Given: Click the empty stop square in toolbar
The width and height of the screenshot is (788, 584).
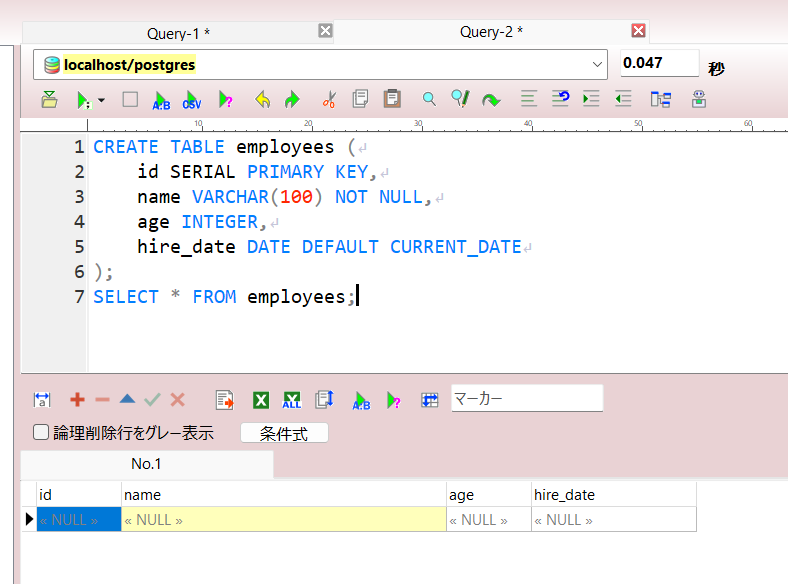Looking at the screenshot, I should (130, 100).
